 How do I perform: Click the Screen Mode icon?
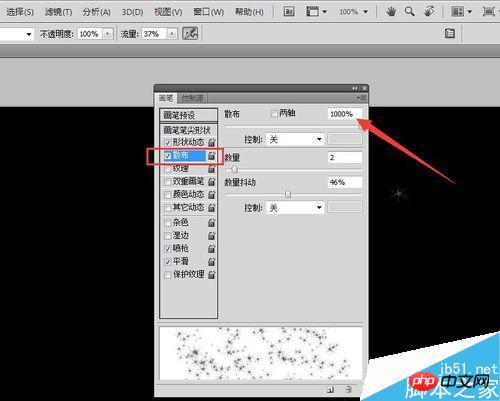pos(490,12)
